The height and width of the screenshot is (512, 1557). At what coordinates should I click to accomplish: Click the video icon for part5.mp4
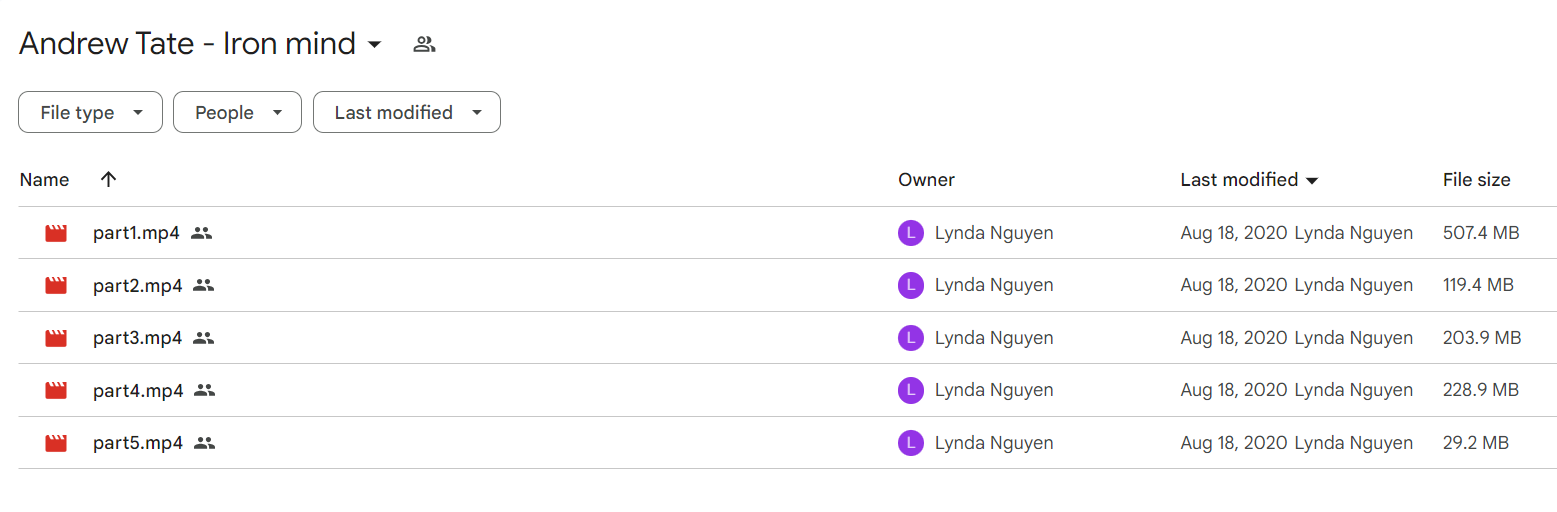pyautogui.click(x=56, y=443)
